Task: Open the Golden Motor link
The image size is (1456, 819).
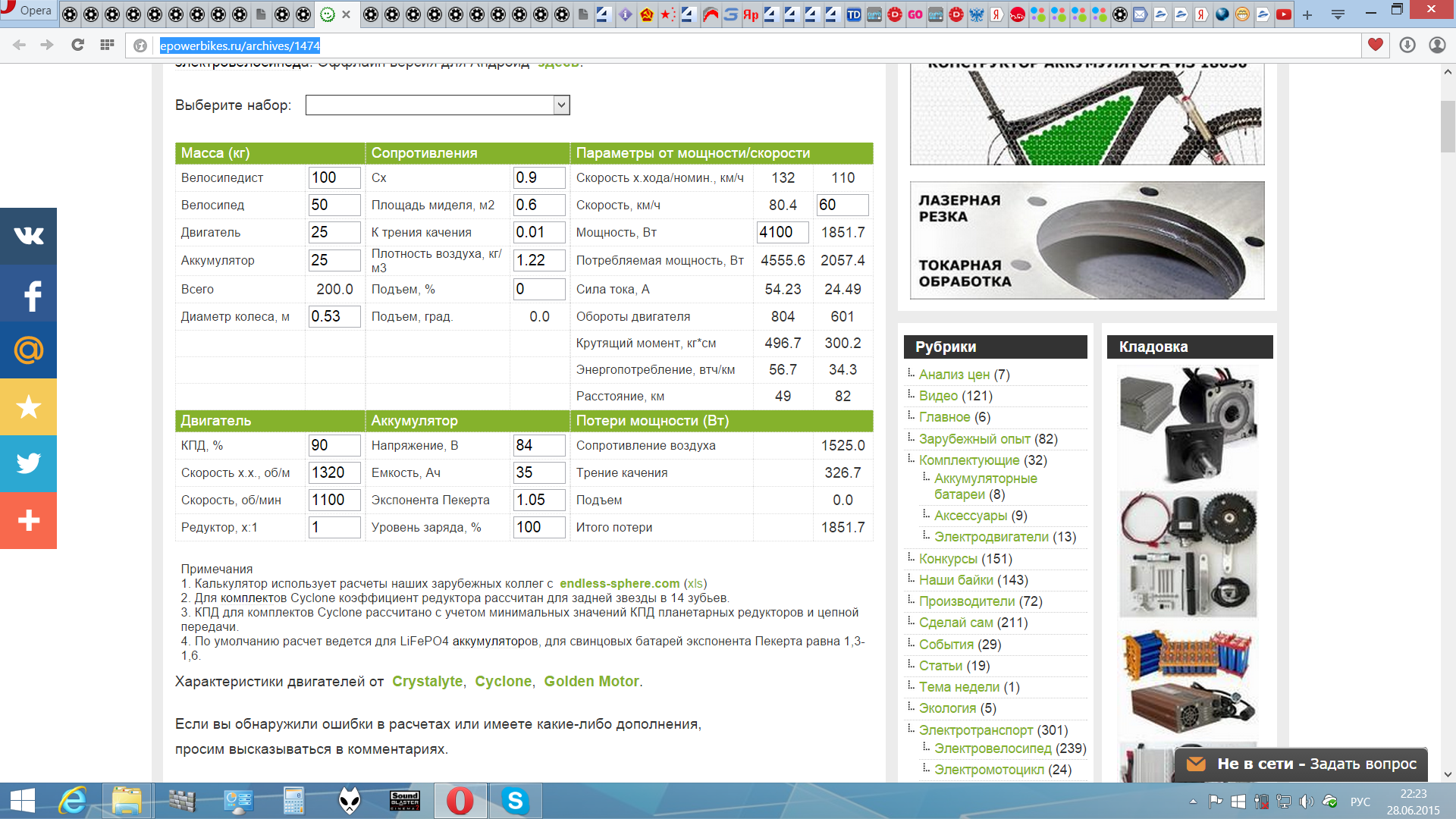Action: point(591,681)
